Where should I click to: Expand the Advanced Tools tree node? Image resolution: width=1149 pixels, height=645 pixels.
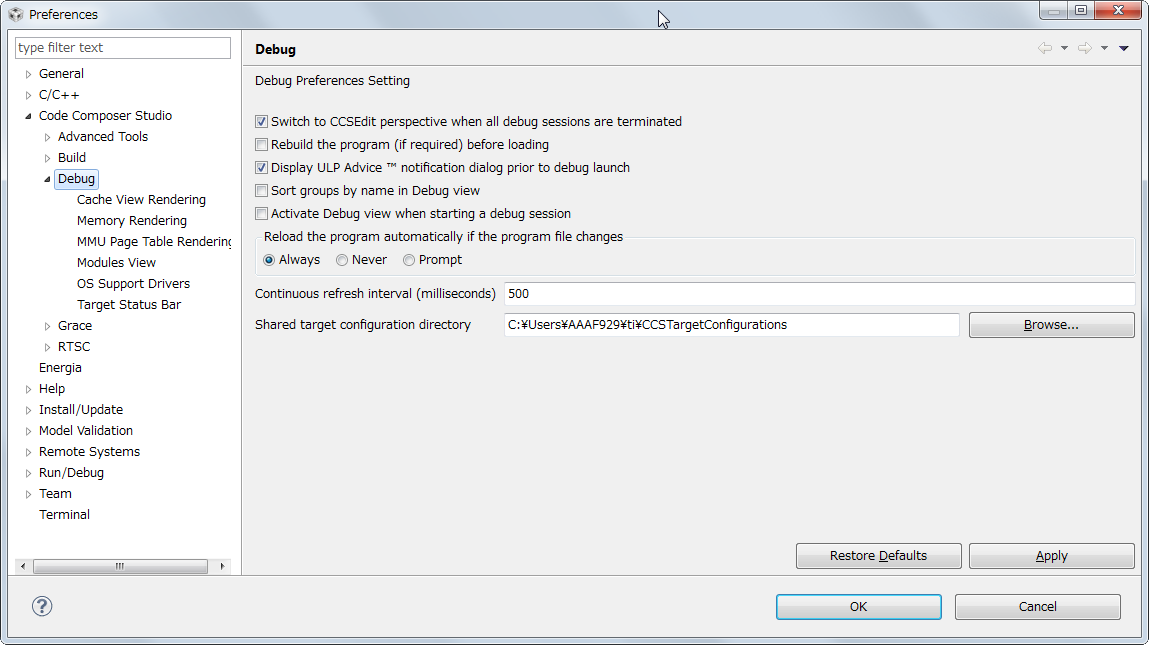point(48,137)
